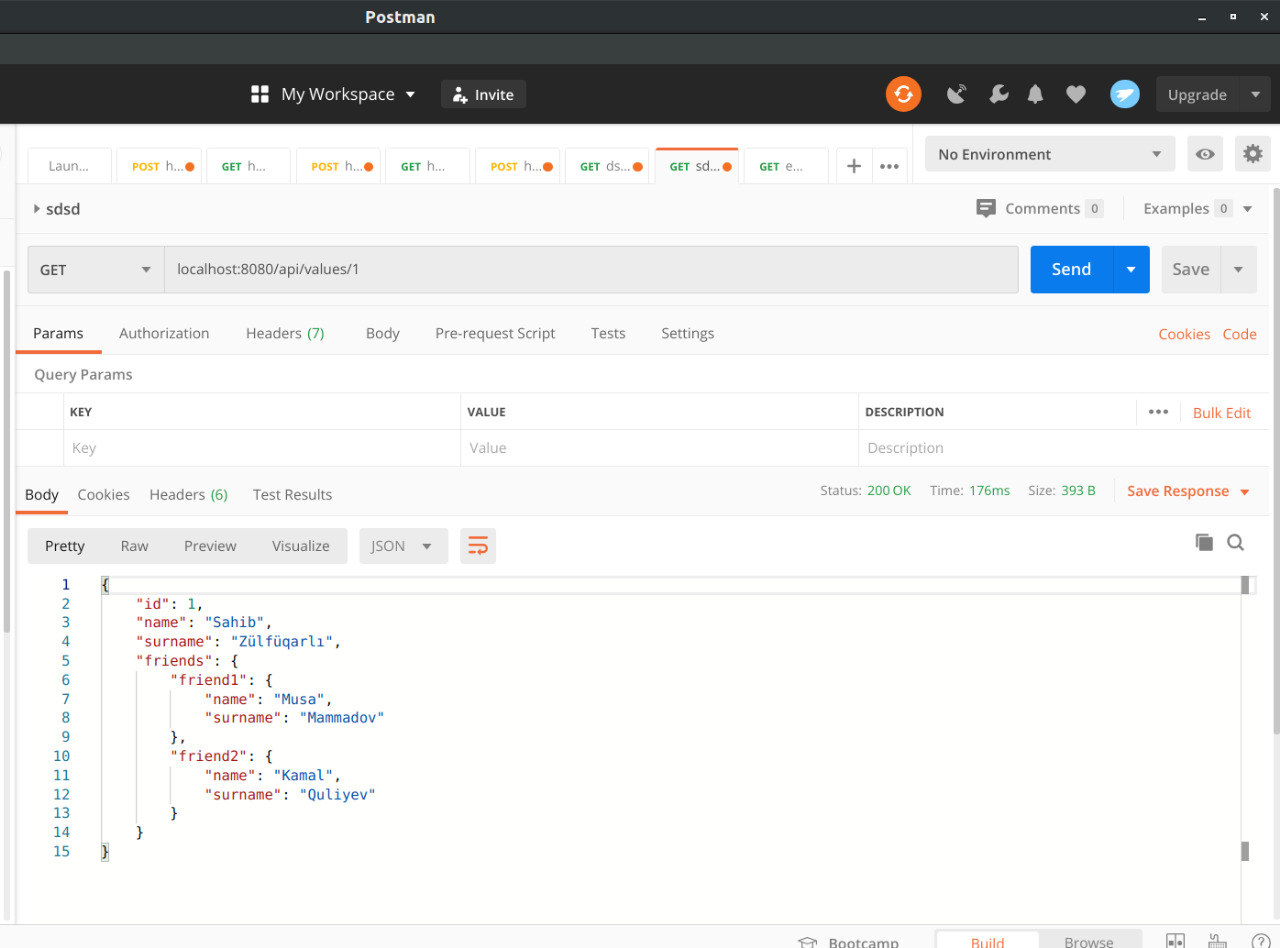The image size is (1280, 948).
Task: Click the orange sync status icon
Action: click(903, 94)
